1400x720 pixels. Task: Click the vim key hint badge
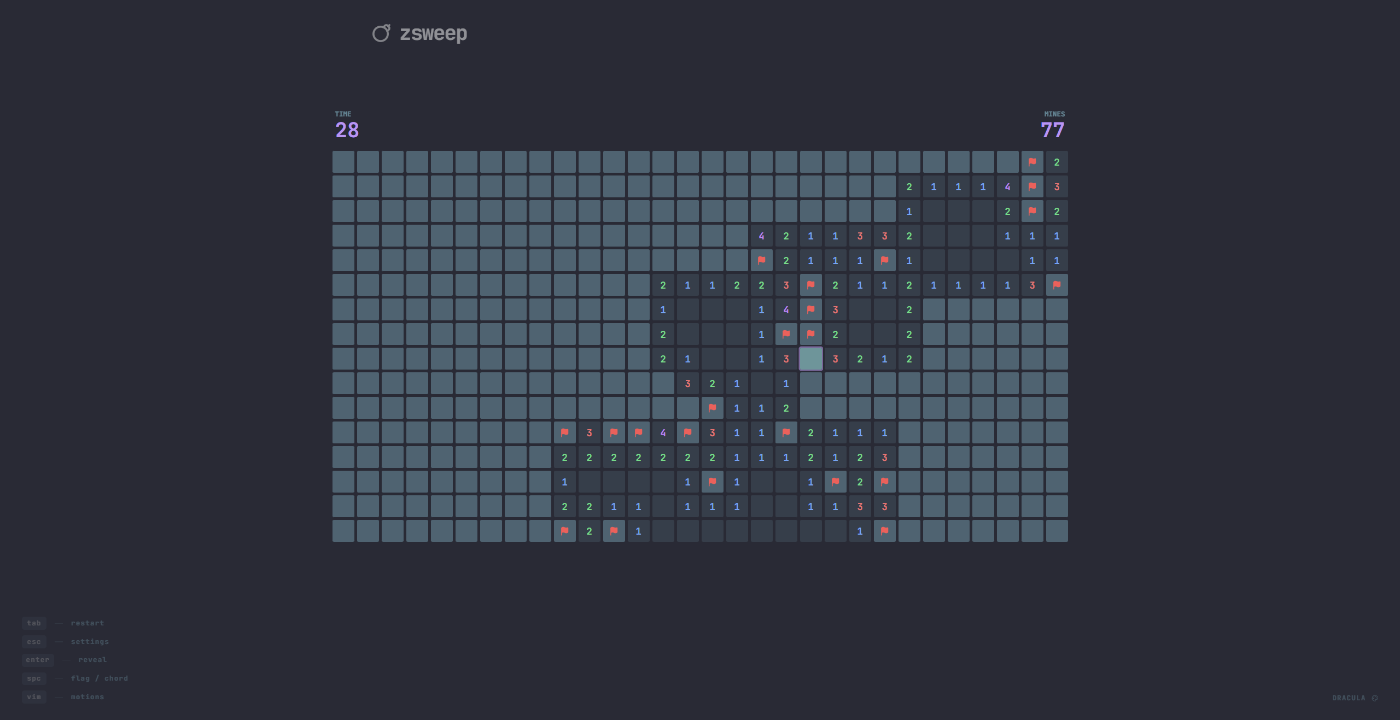pos(34,697)
